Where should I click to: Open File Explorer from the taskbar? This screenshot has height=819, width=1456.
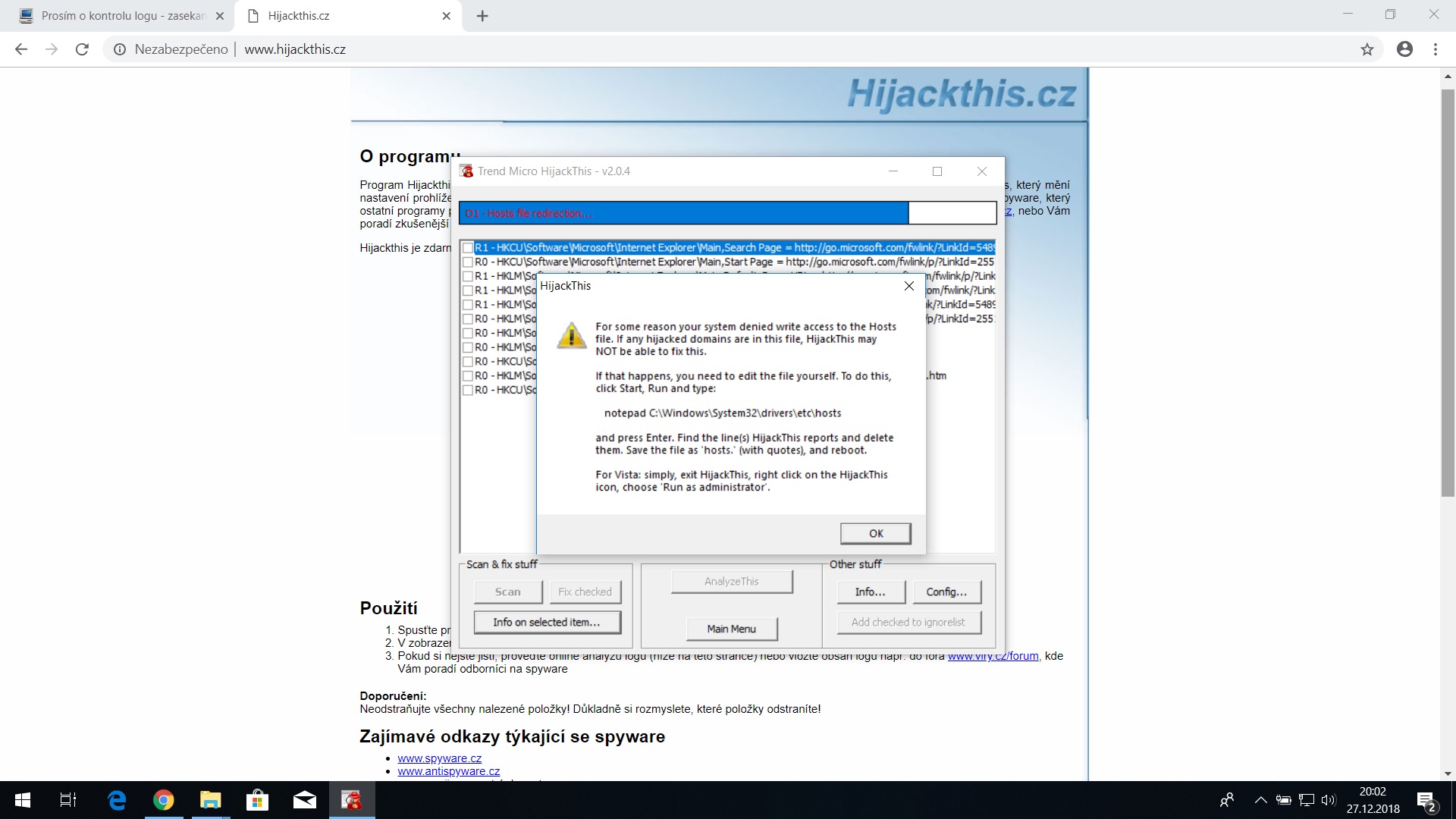[210, 800]
